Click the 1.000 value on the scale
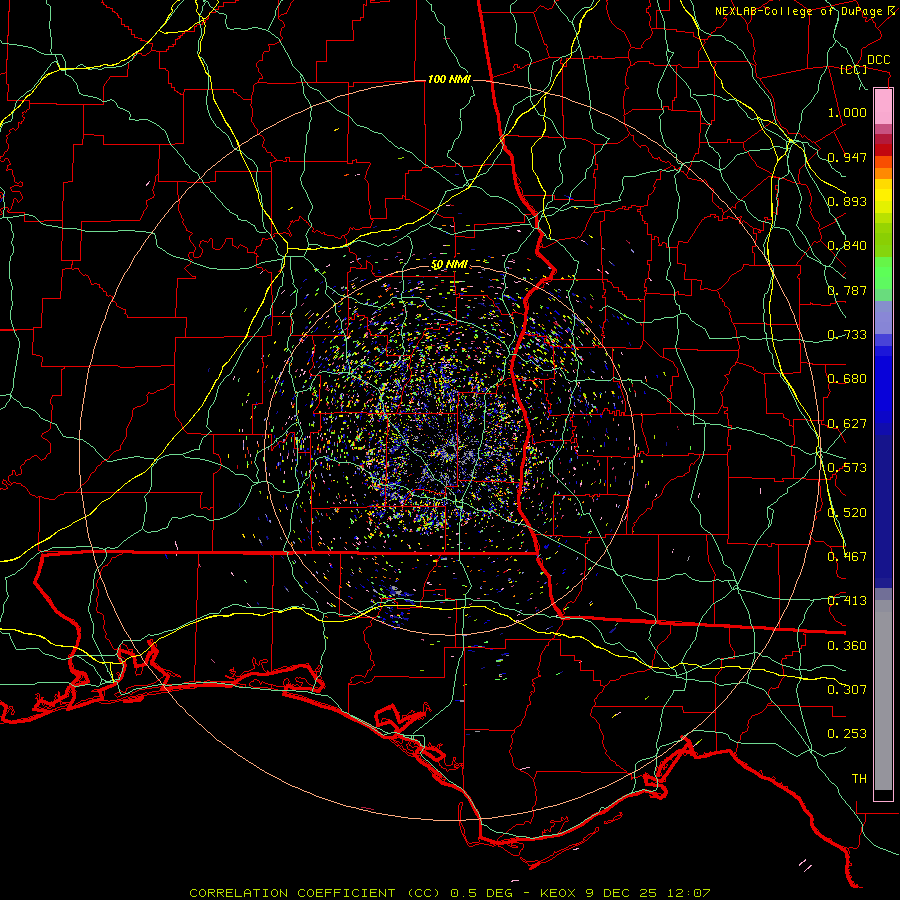 (x=847, y=112)
